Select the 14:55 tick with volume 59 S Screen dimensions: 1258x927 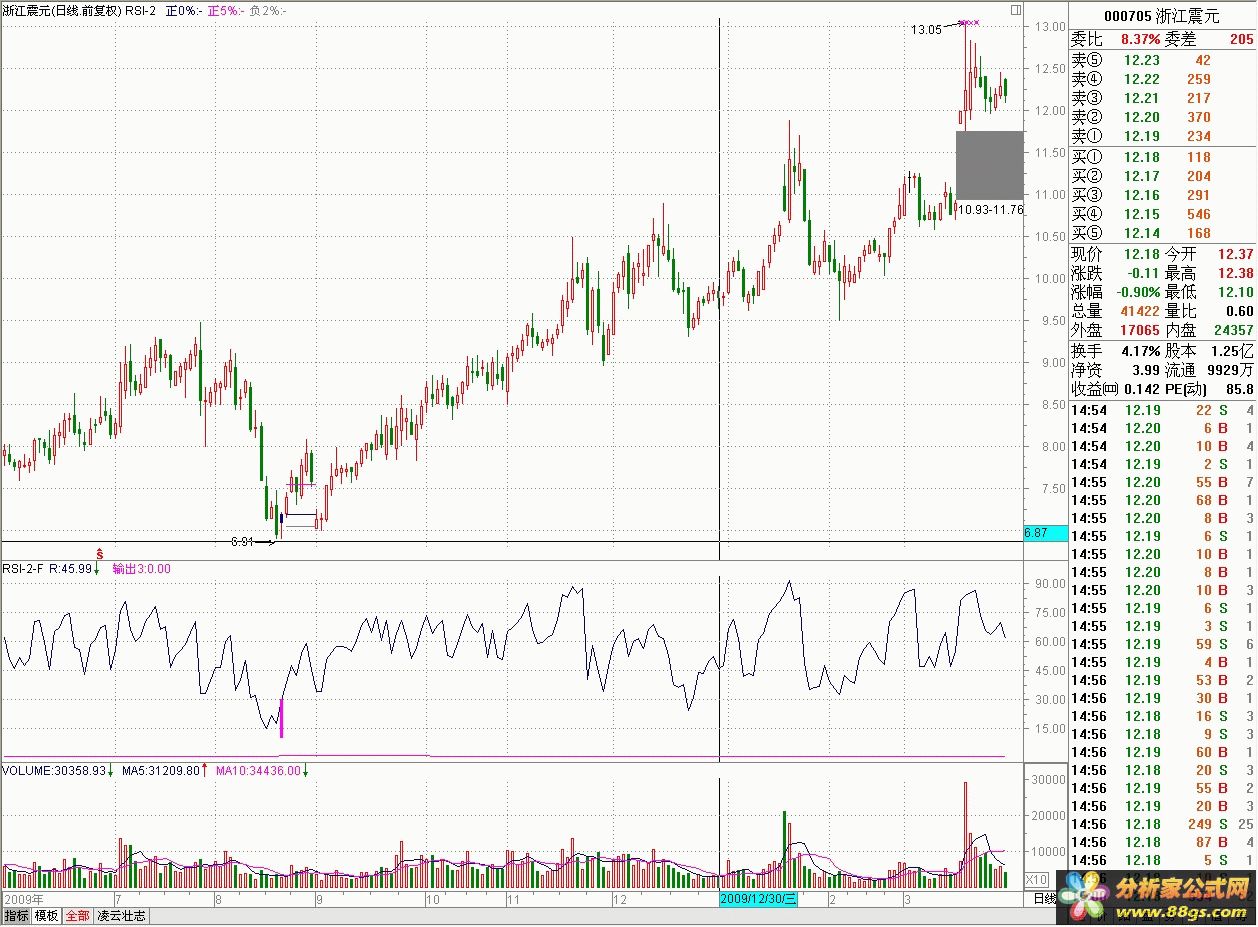[x=1162, y=644]
